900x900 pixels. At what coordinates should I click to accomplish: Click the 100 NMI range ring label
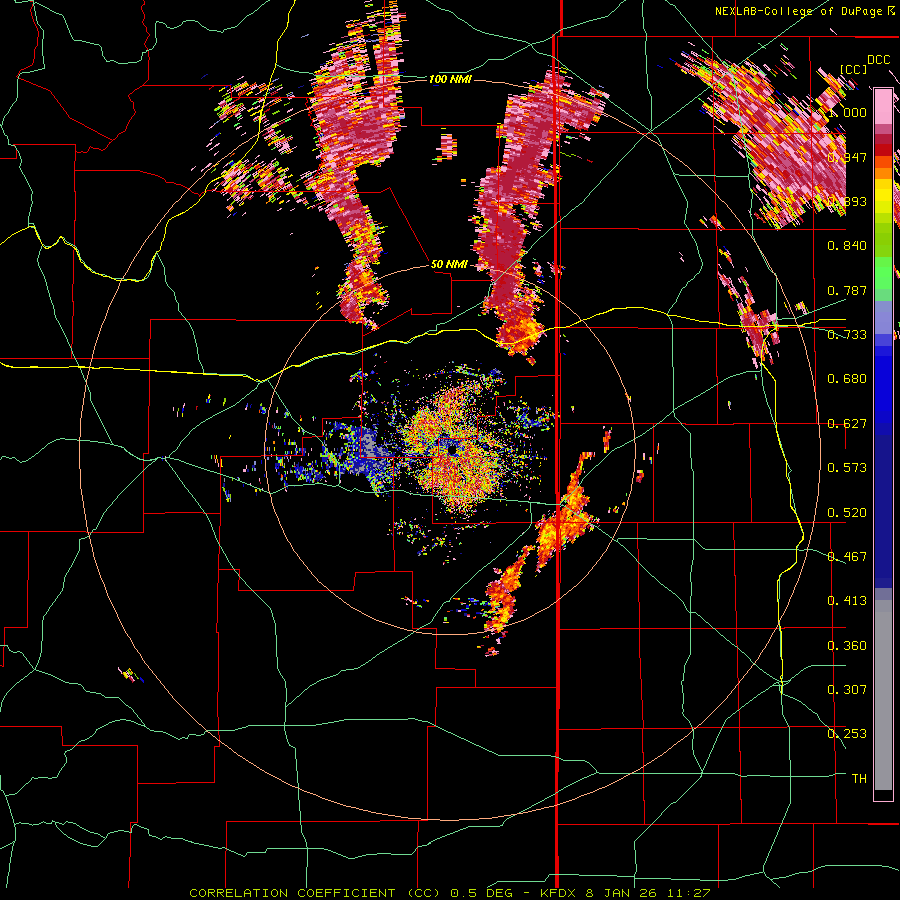click(x=451, y=79)
